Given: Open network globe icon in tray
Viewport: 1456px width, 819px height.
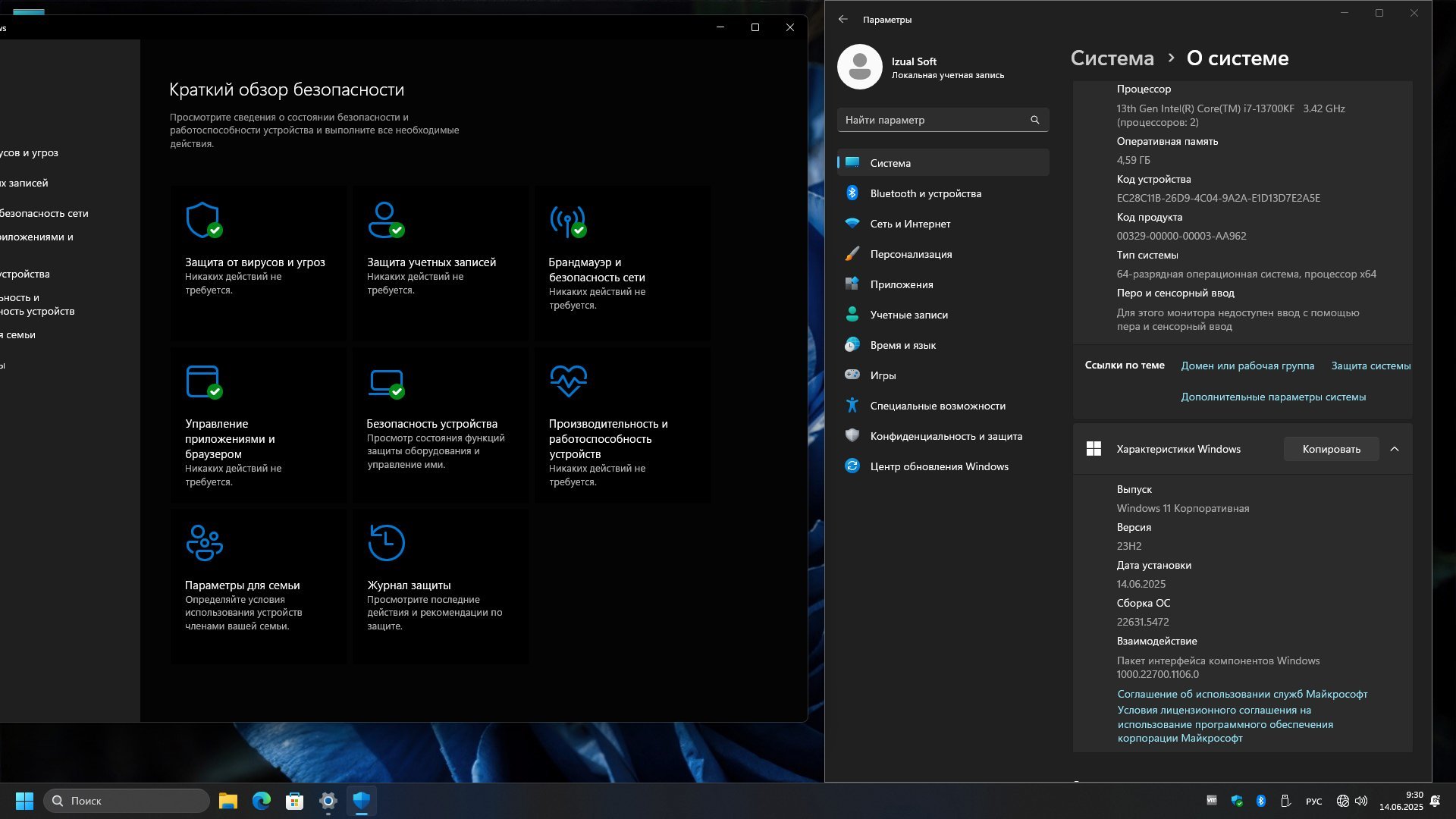Looking at the screenshot, I should coord(1343,801).
